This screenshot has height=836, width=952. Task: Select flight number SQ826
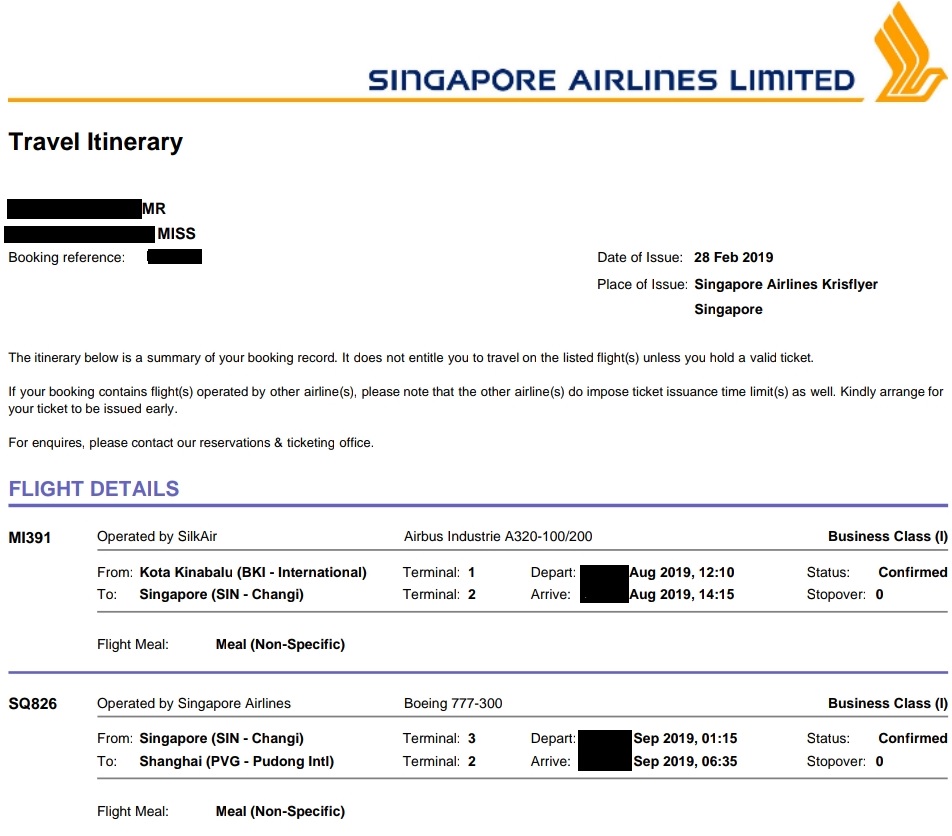click(x=32, y=704)
